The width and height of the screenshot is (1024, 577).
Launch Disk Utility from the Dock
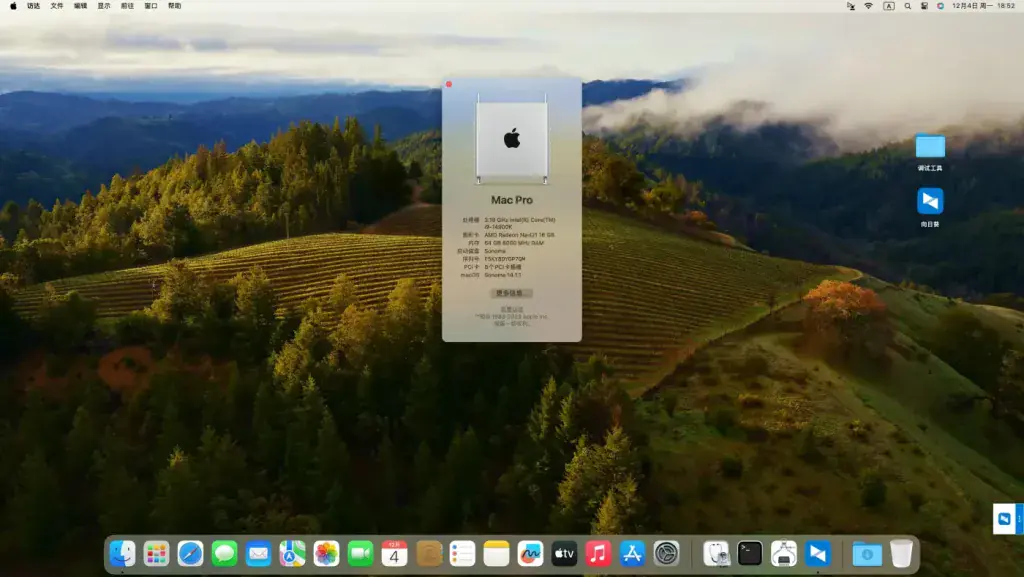point(716,554)
